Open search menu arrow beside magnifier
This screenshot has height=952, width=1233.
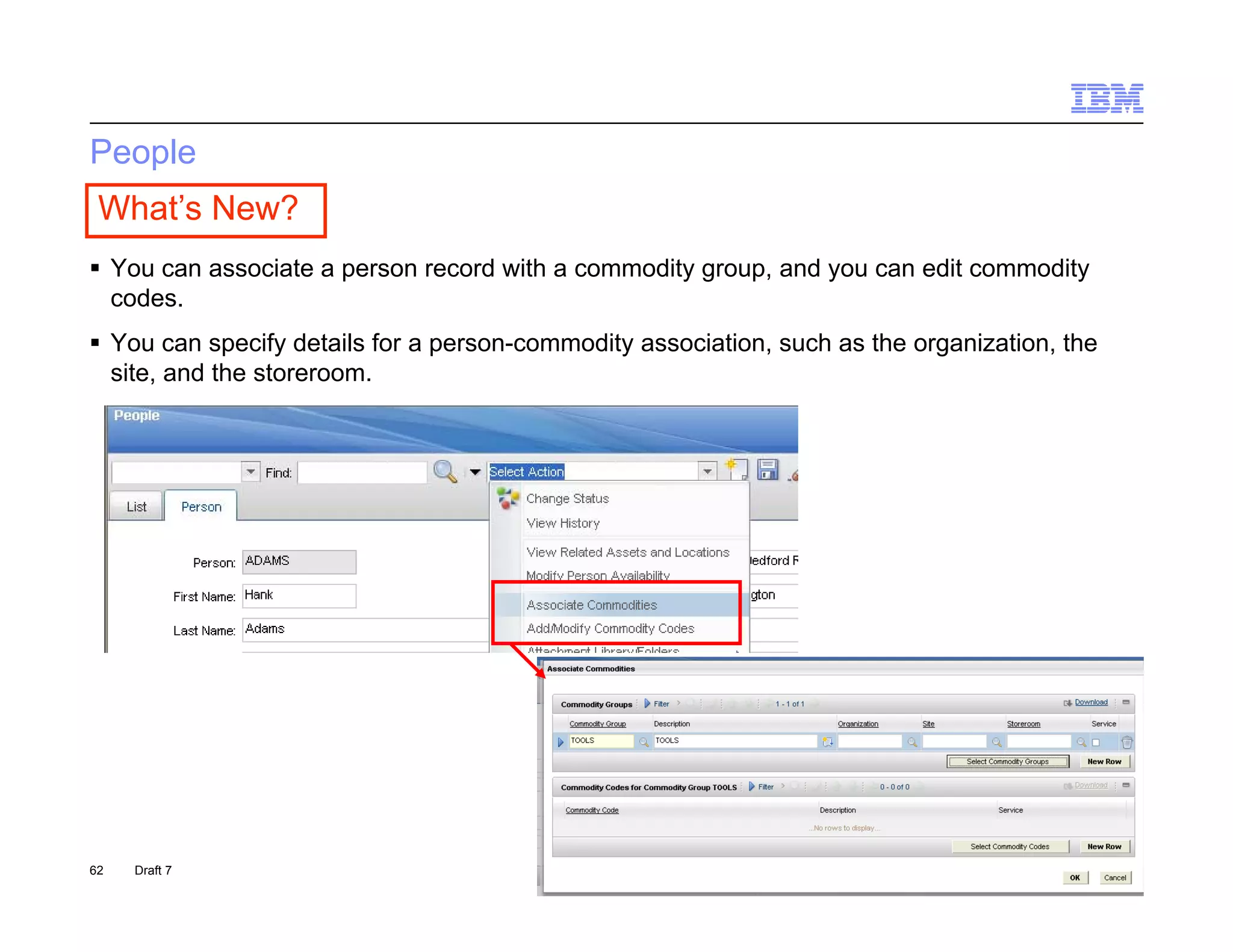tap(475, 472)
